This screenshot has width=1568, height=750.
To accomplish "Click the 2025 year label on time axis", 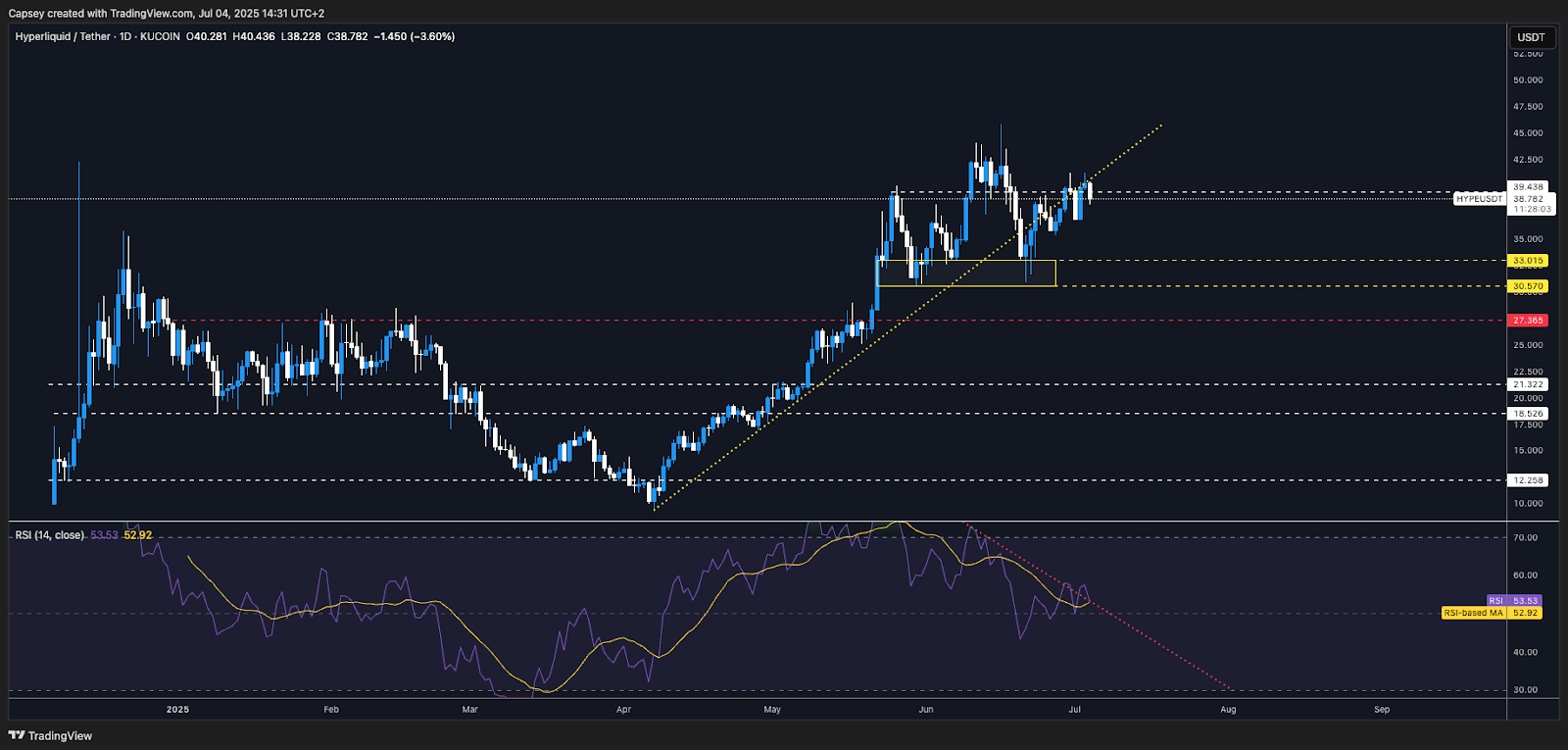I will 177,709.
